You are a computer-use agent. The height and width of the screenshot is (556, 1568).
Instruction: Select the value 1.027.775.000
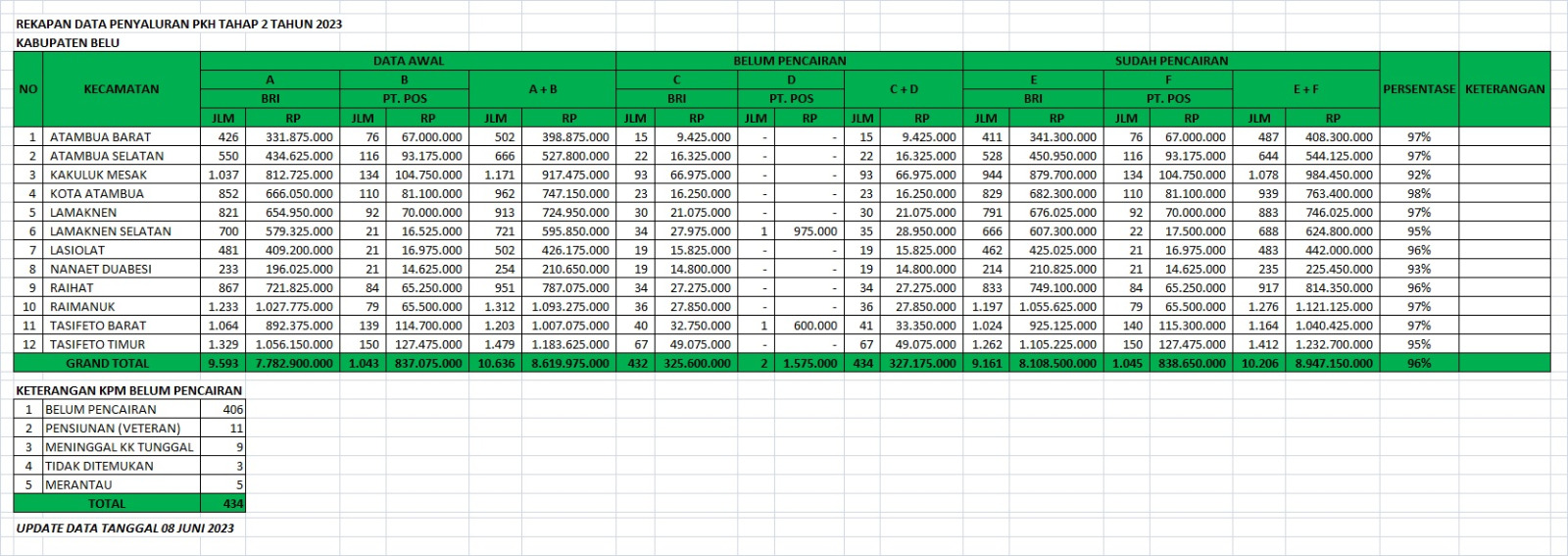(x=294, y=307)
